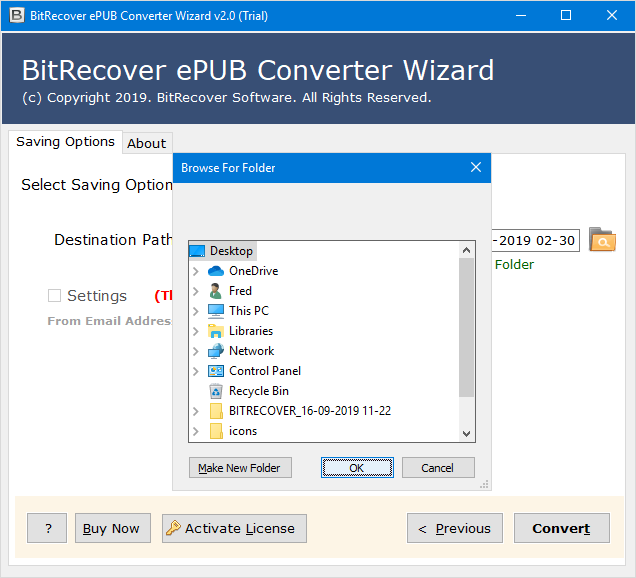
Task: Expand the Libraries tree node
Action: 196,331
